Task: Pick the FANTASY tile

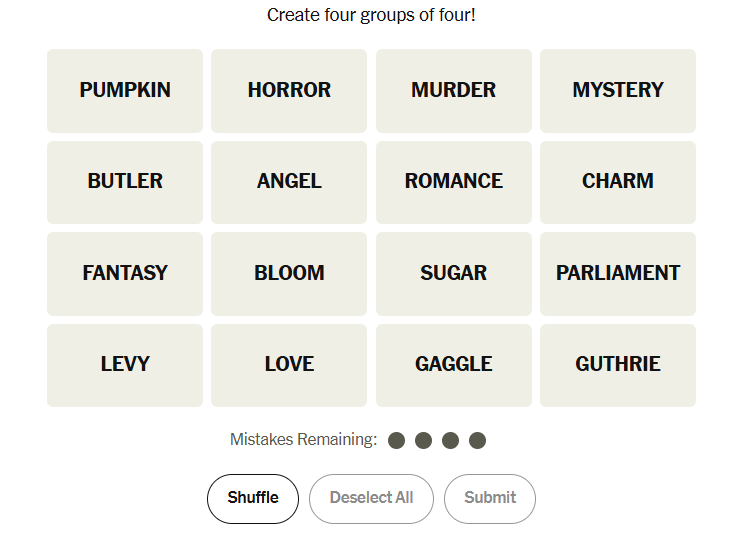Action: point(125,273)
